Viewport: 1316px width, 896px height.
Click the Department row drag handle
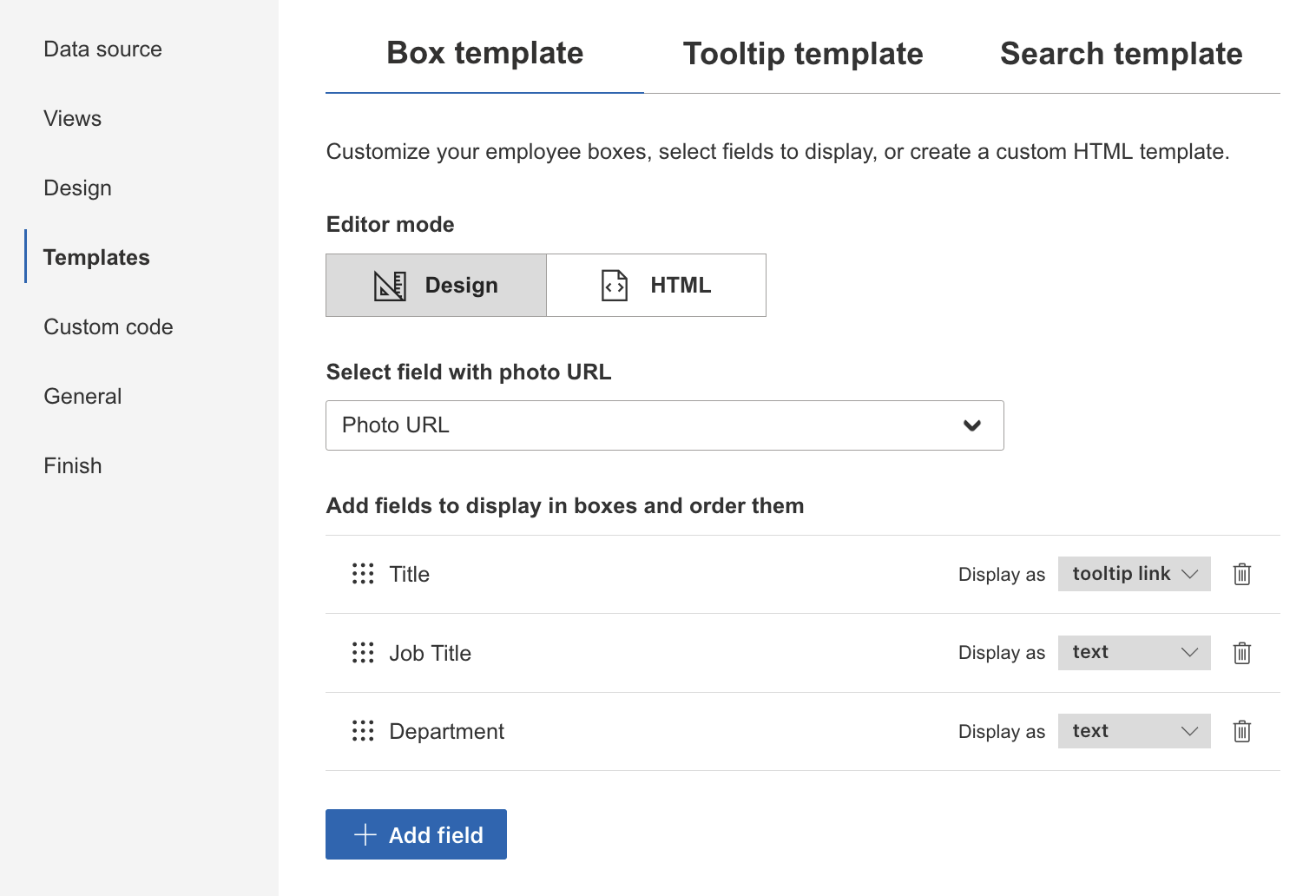pyautogui.click(x=363, y=731)
